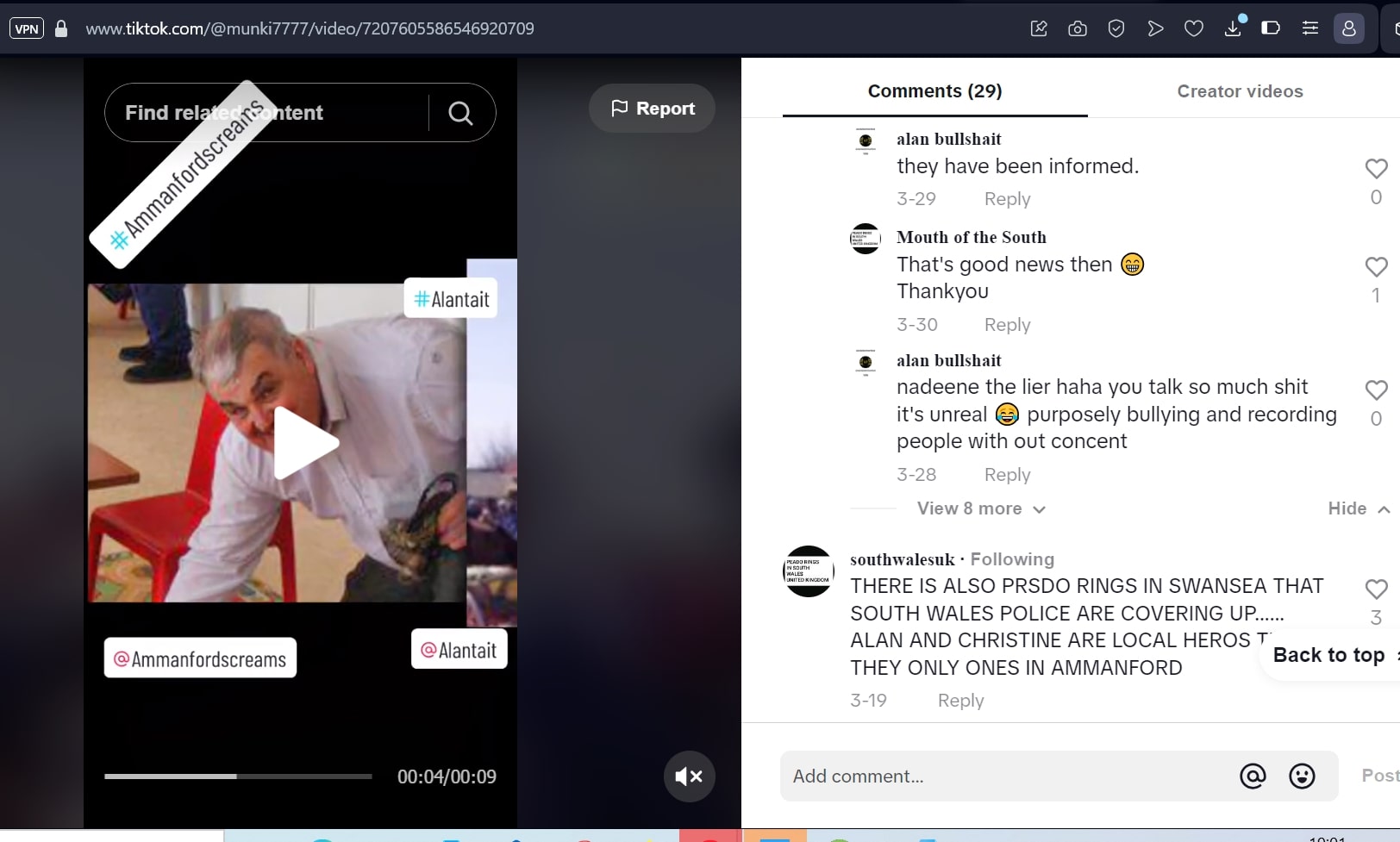
Task: Report this video
Action: [653, 109]
